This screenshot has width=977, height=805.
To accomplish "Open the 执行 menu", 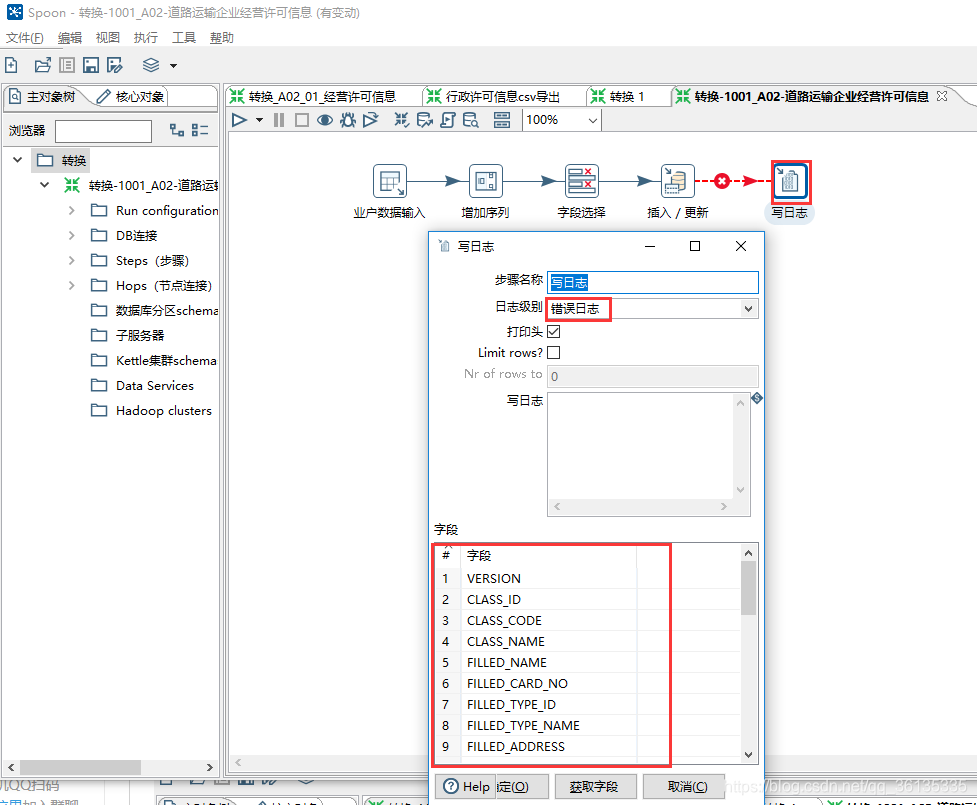I will pyautogui.click(x=146, y=37).
